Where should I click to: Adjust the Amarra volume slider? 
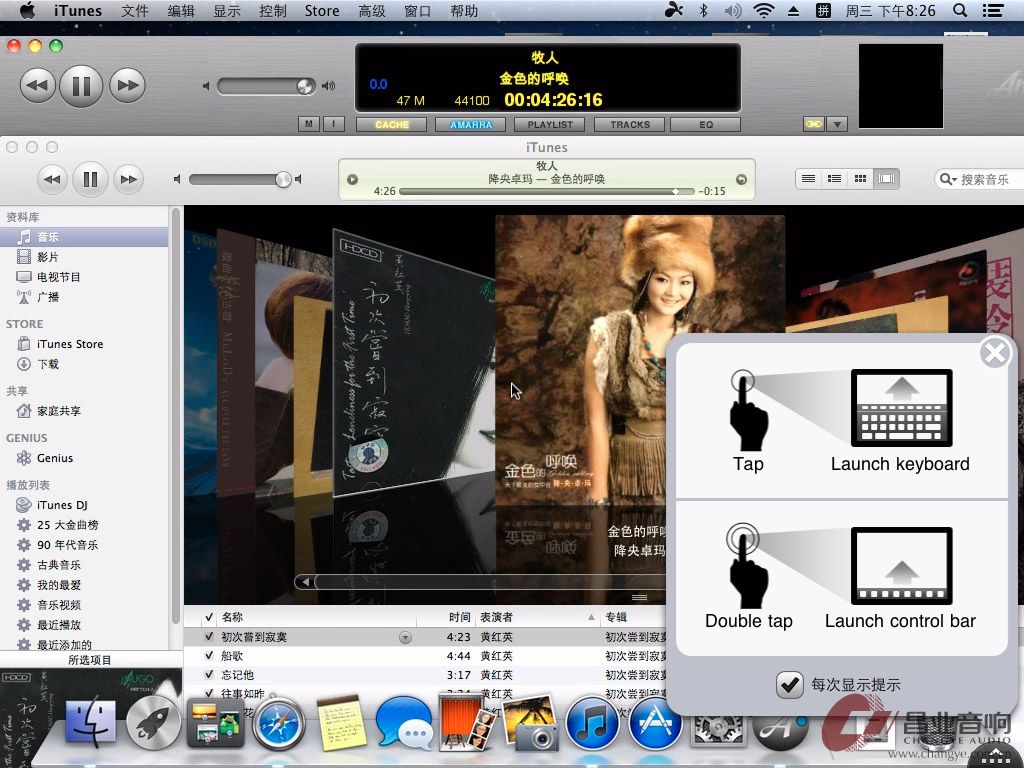pyautogui.click(x=266, y=86)
